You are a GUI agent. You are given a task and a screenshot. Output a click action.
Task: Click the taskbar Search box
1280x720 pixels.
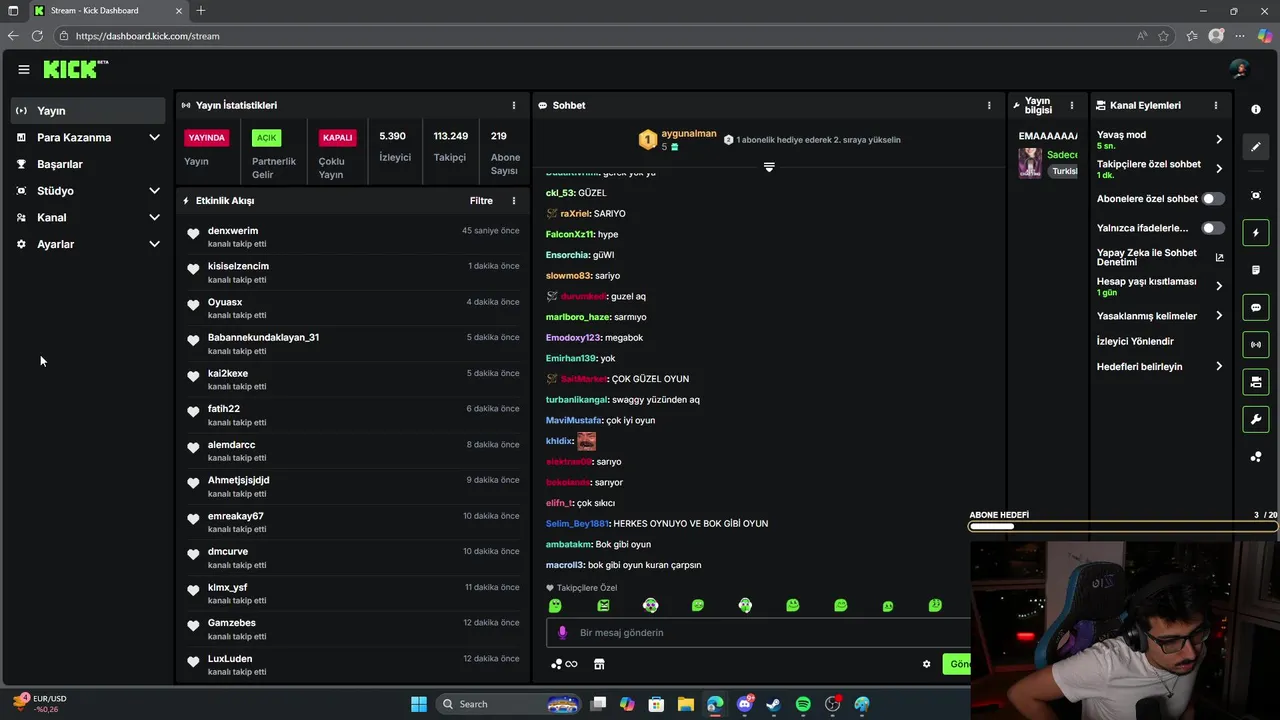coord(509,704)
